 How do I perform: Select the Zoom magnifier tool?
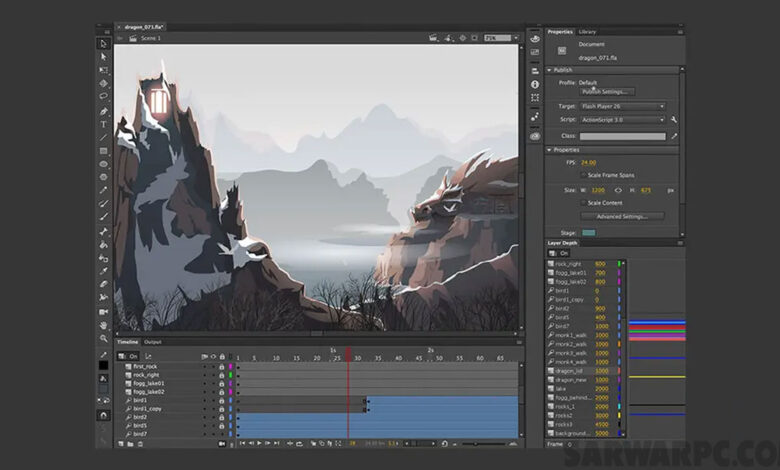103,338
